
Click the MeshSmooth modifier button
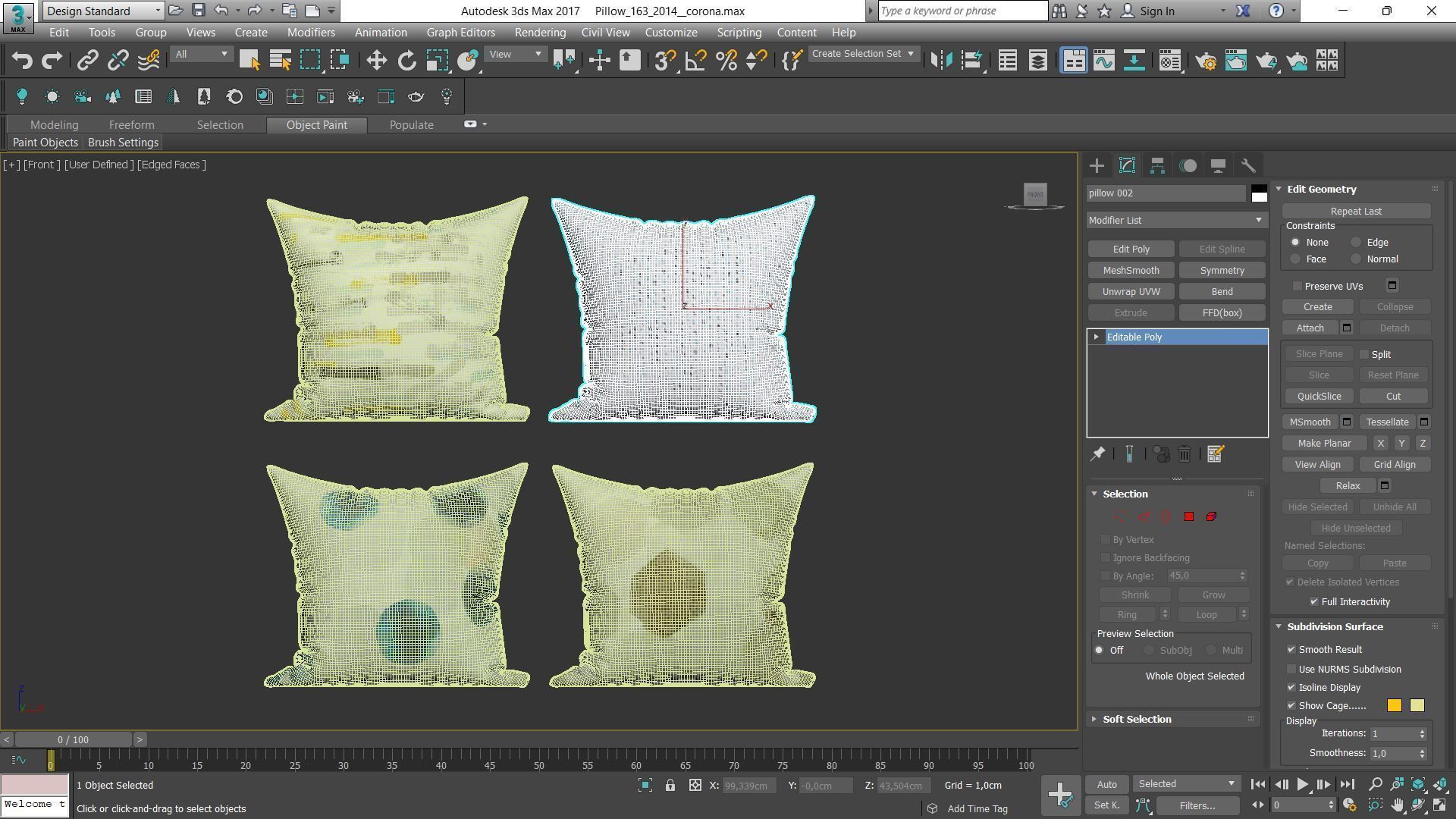(x=1131, y=271)
